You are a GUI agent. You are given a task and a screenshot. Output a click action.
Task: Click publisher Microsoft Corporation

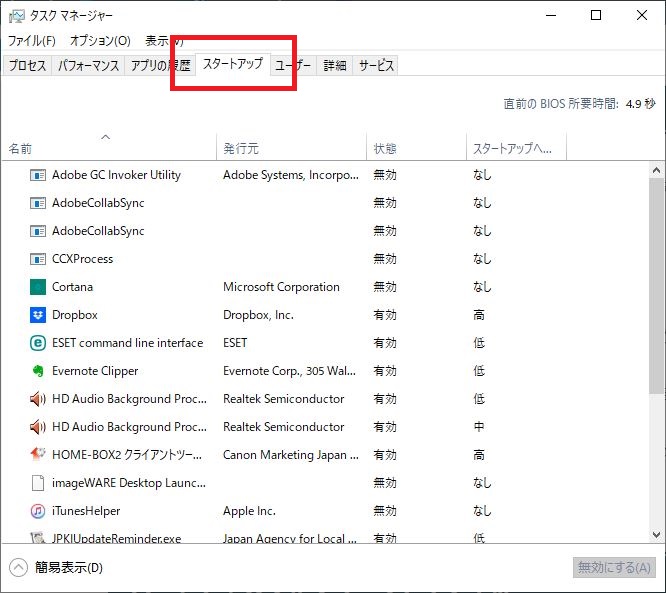coord(281,287)
